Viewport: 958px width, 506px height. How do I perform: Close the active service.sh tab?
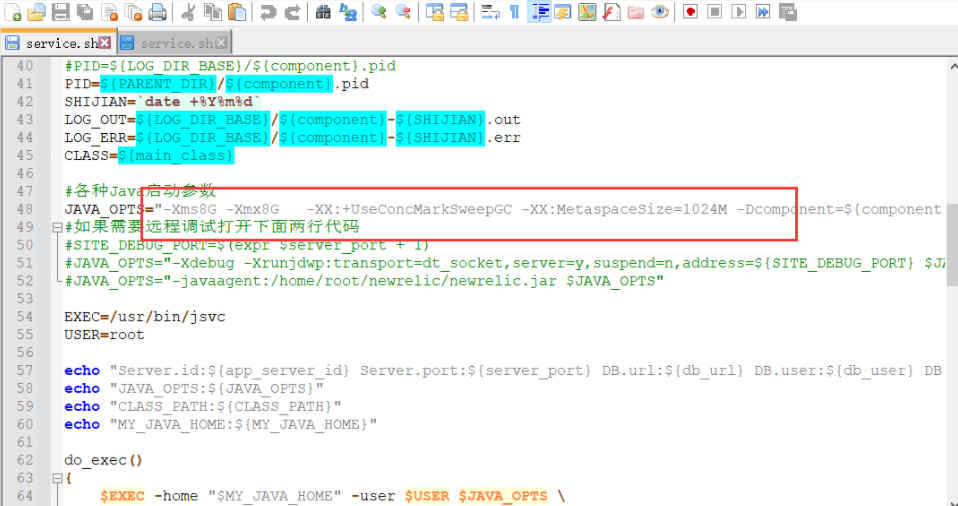pyautogui.click(x=105, y=43)
